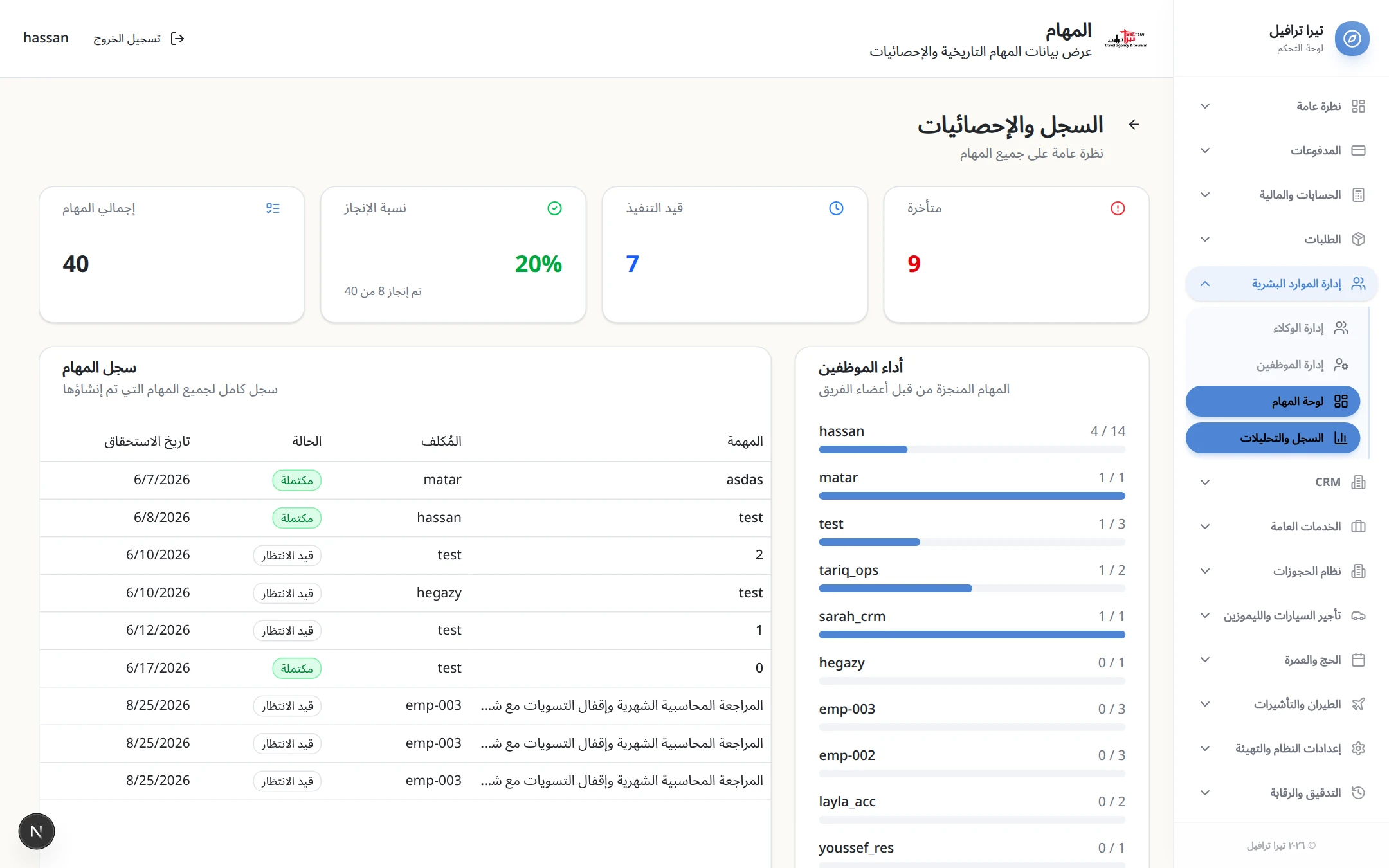Click the الخدمات العامة sidebar entry
Screen dimensions: 1389x868
pyautogui.click(x=1281, y=527)
